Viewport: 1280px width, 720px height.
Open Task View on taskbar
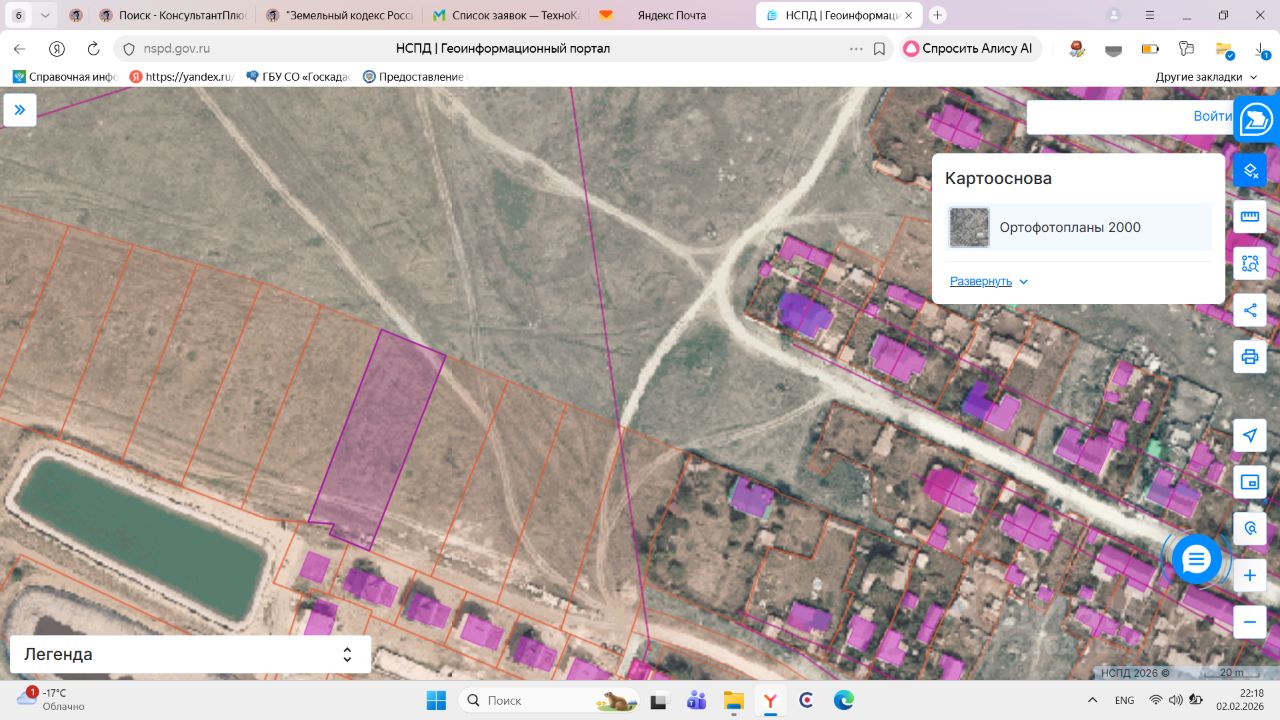(660, 700)
